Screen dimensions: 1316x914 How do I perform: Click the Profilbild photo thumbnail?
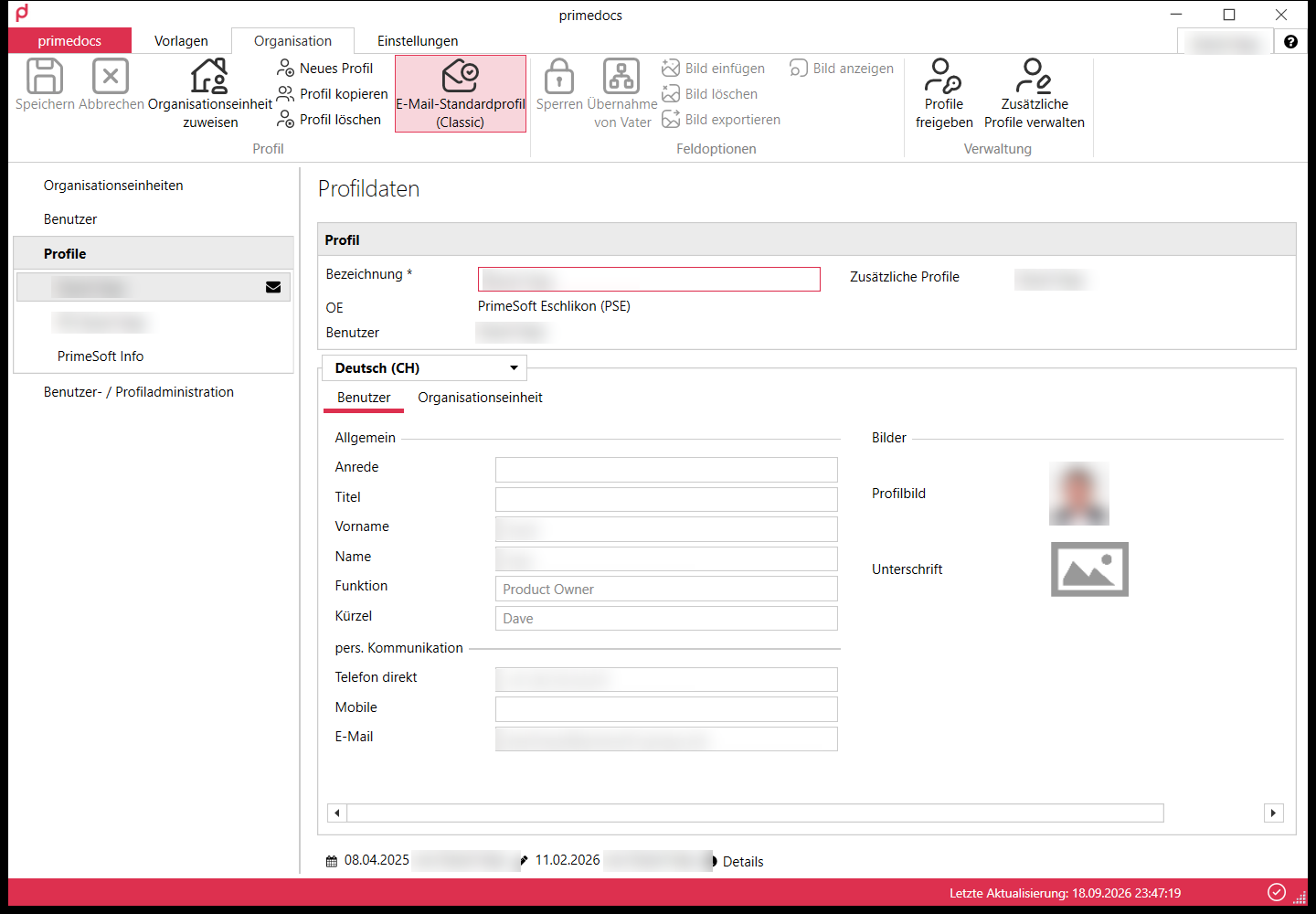(x=1079, y=494)
